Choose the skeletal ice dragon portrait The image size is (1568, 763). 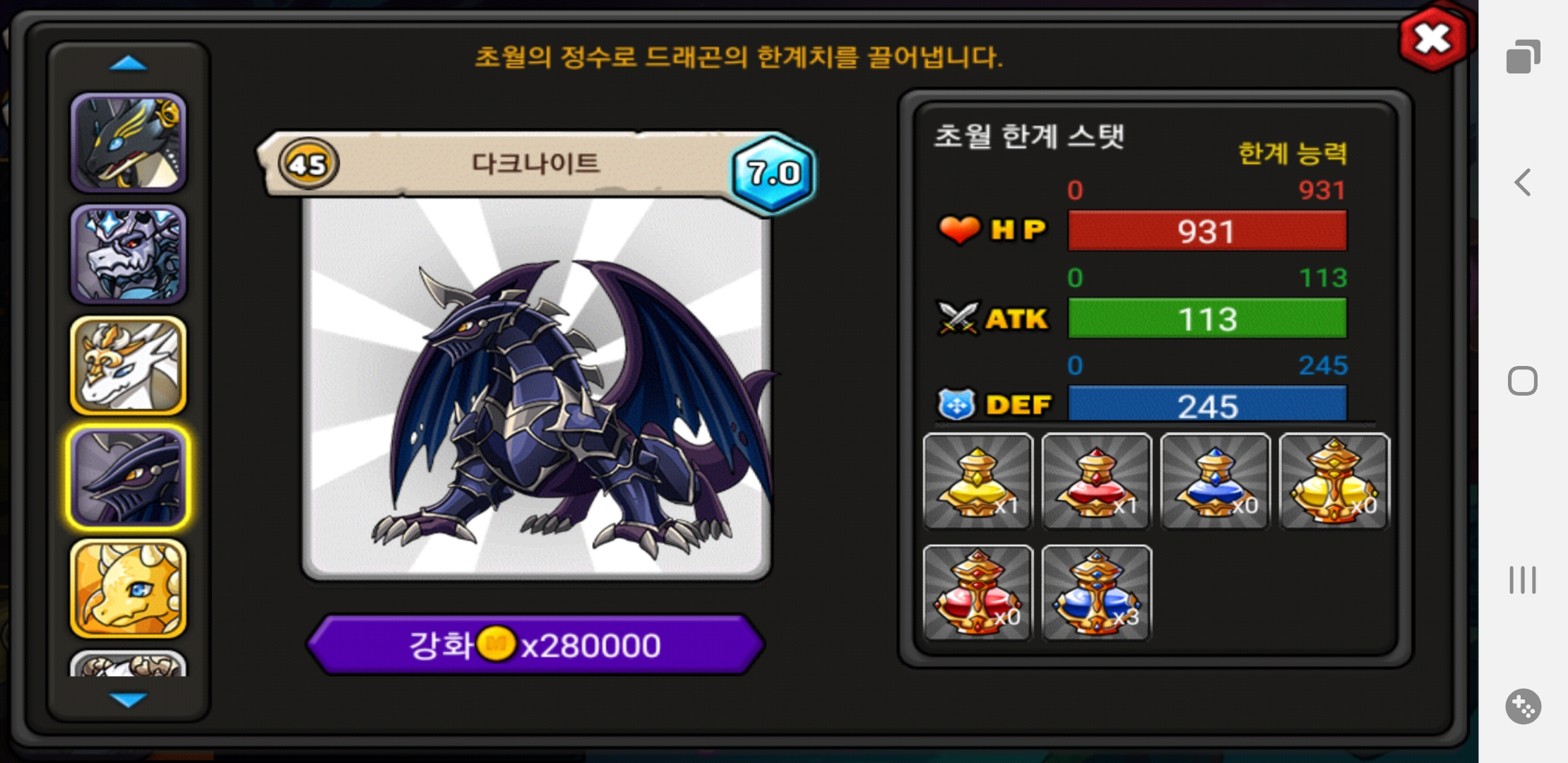pos(128,254)
